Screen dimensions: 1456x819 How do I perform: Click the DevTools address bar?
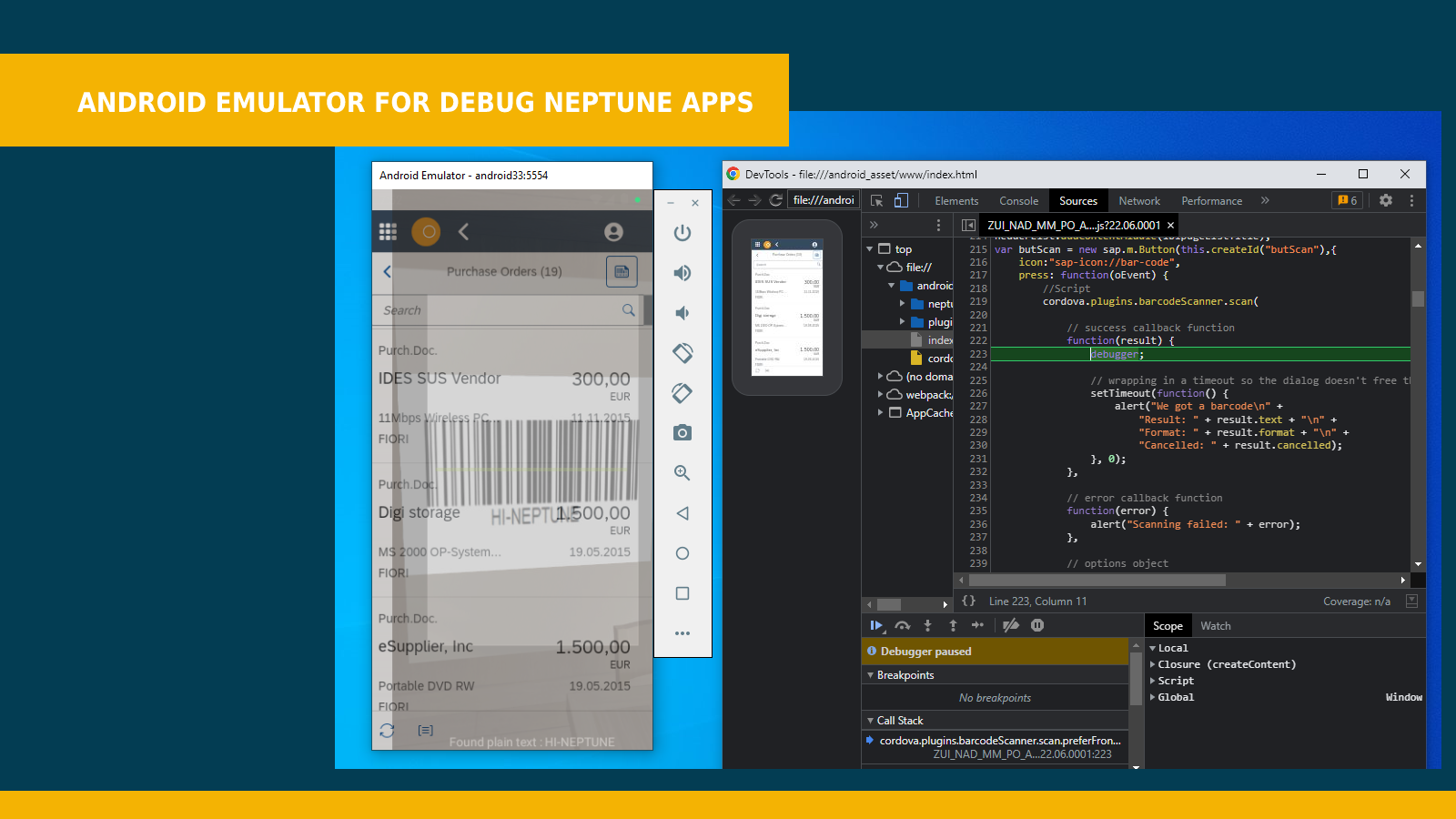(824, 199)
